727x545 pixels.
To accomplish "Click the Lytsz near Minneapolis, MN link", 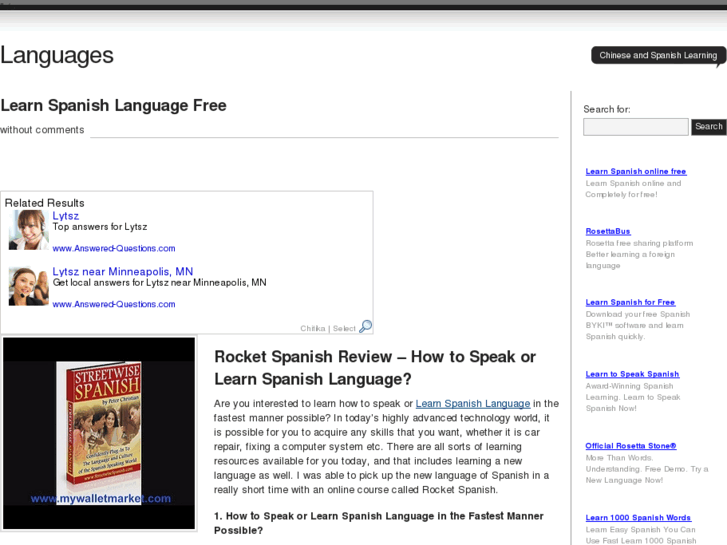I will coord(123,271).
